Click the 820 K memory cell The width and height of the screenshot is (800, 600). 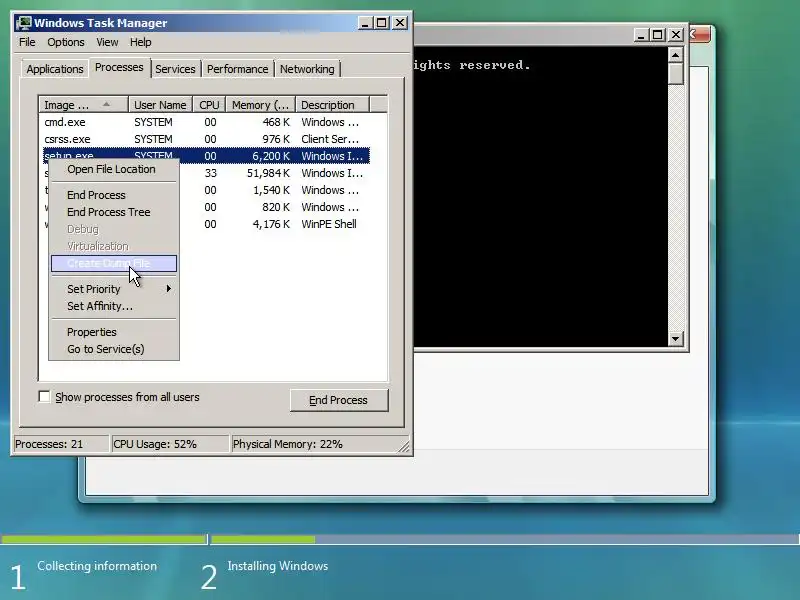(x=276, y=207)
